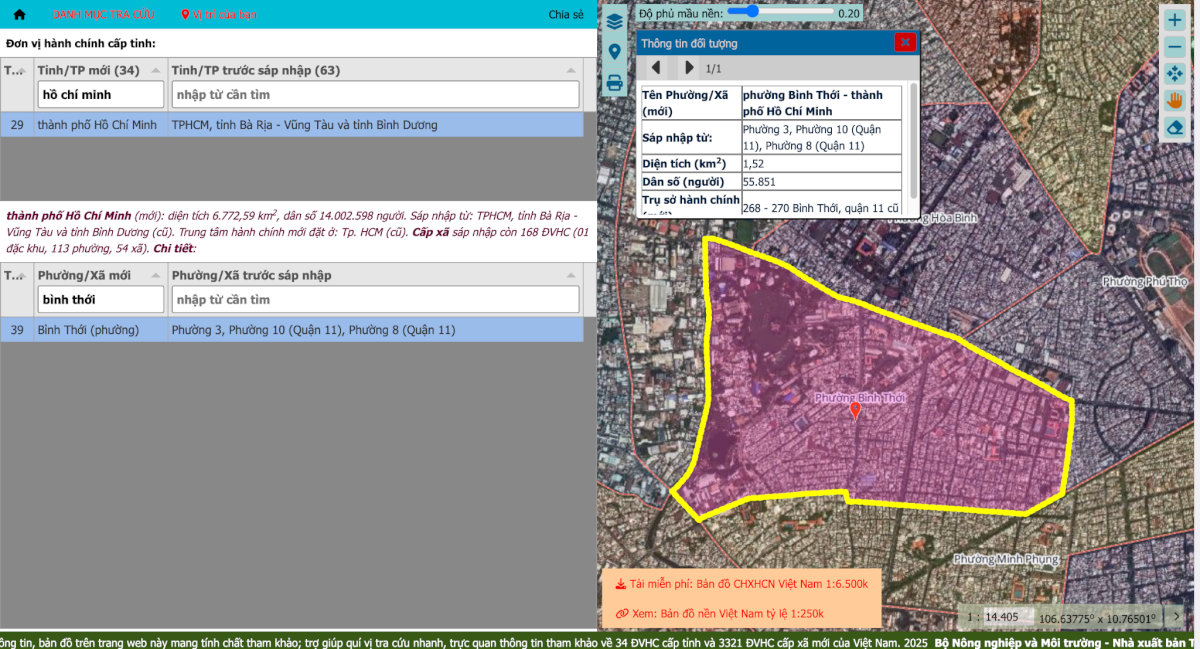Adjust Độ phủ mầu nền opacity slider
The height and width of the screenshot is (649, 1200).
750,12
